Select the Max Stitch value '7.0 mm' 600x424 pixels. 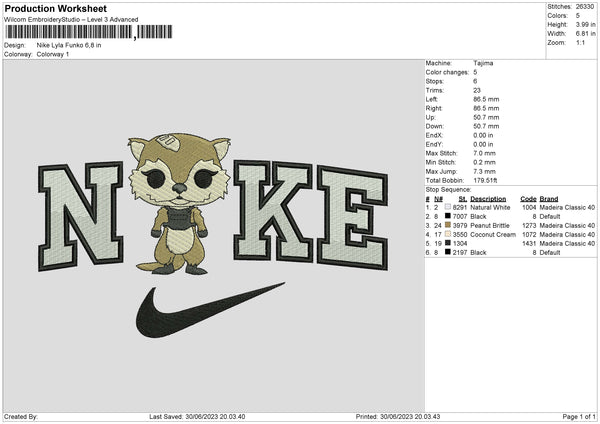[x=484, y=153]
